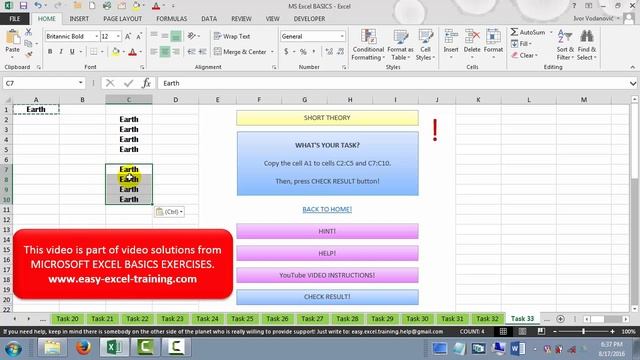This screenshot has height=360, width=640.
Task: Decrease font size with the smaller A icon
Action: 139,36
